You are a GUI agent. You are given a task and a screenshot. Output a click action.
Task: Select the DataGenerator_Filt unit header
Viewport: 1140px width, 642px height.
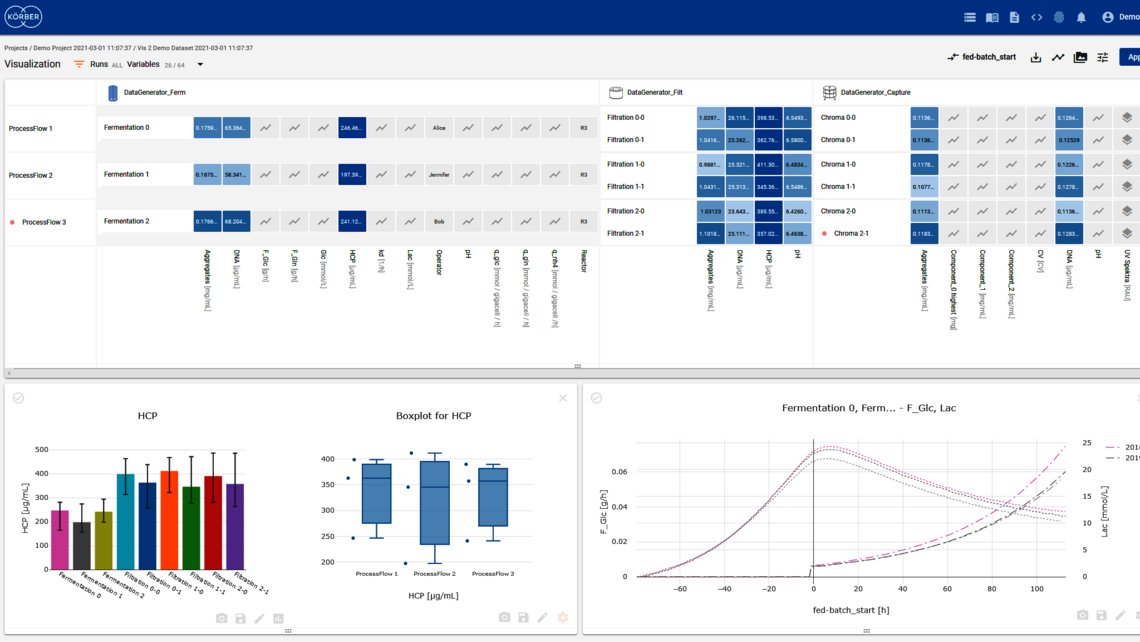(x=654, y=92)
